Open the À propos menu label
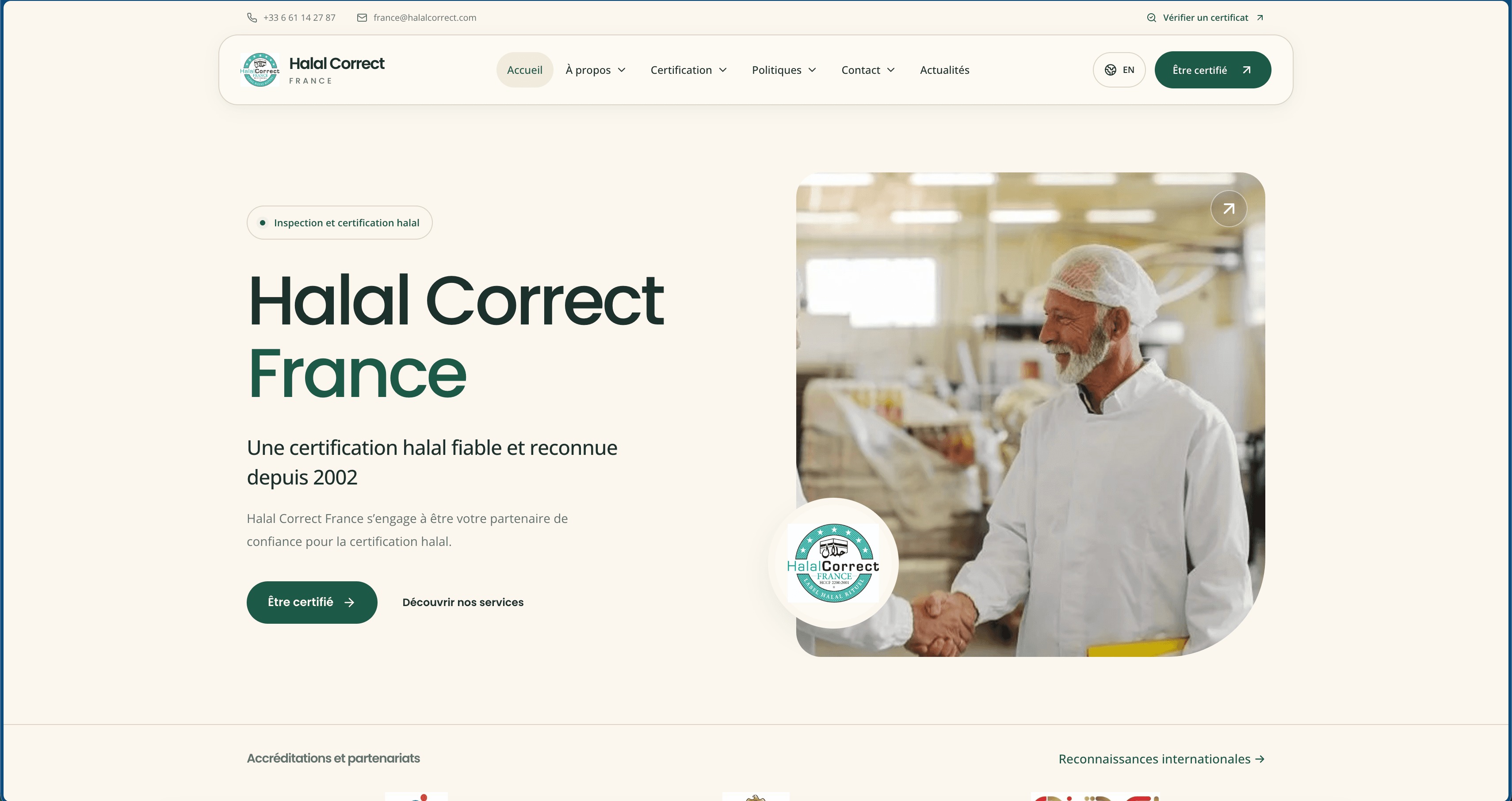The image size is (1512, 801). [588, 70]
